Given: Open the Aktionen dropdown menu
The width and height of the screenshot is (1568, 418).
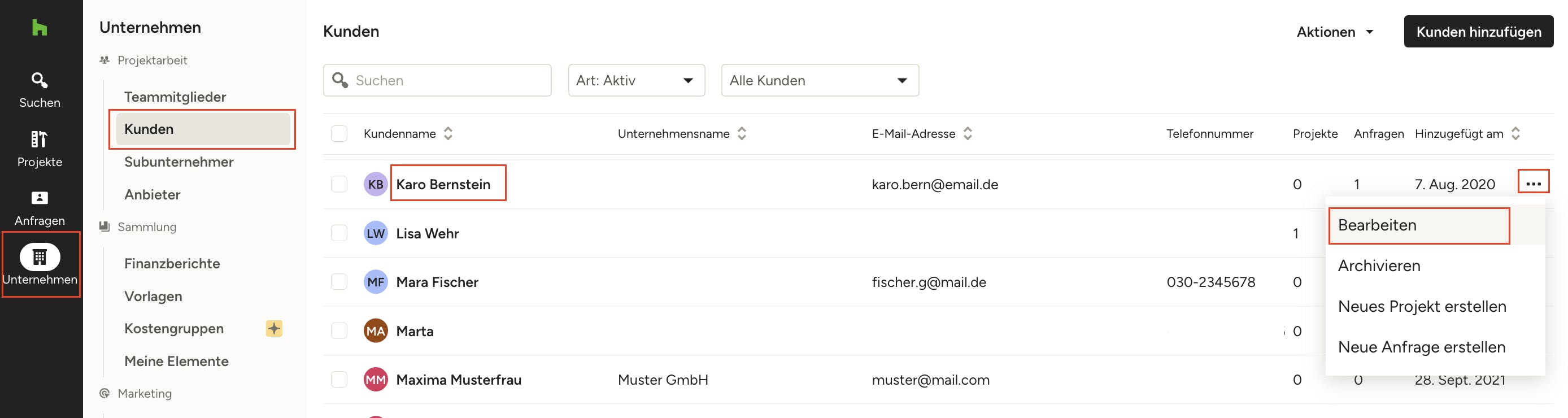Looking at the screenshot, I should [1334, 32].
